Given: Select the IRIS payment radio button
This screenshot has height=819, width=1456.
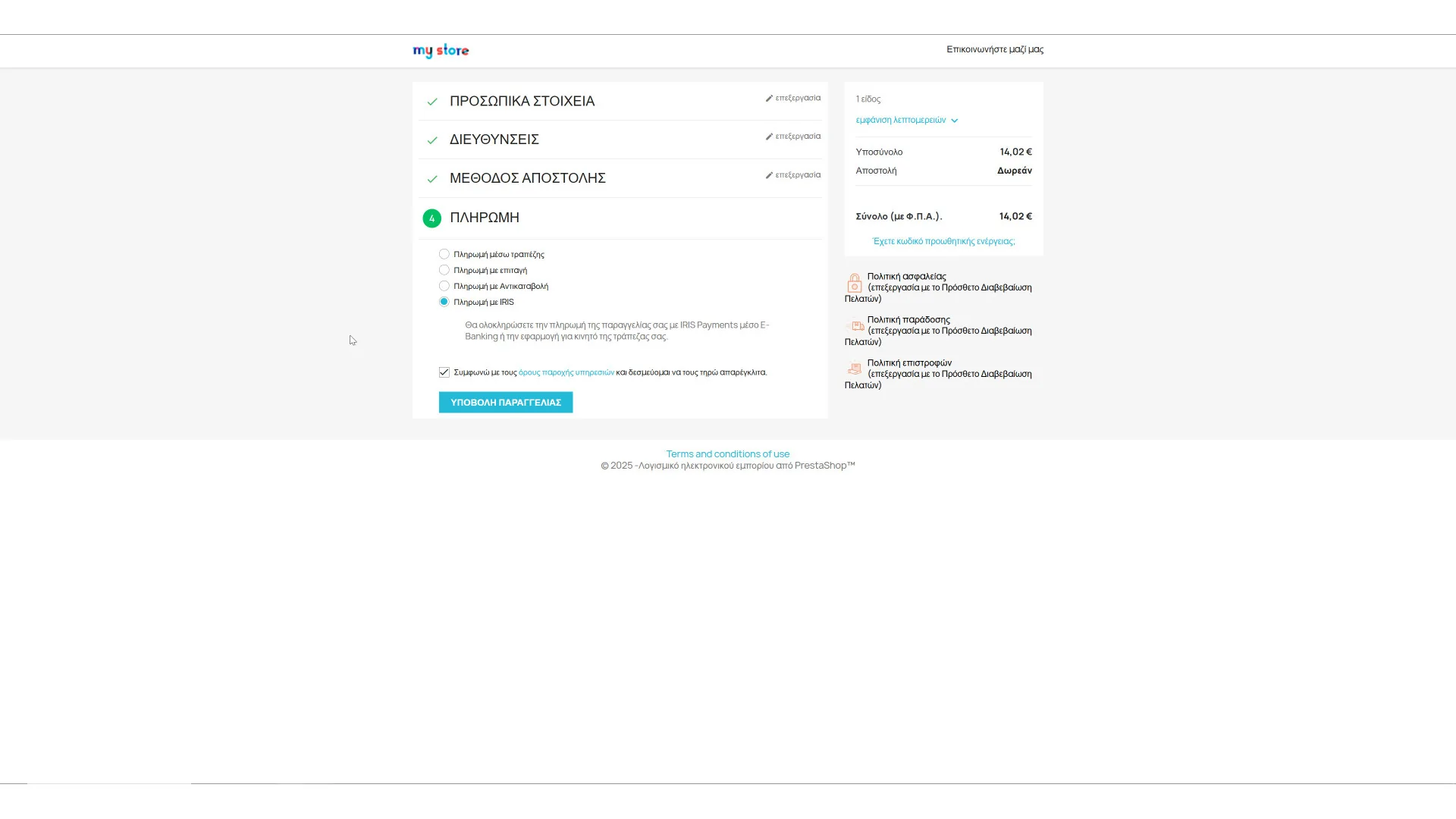Looking at the screenshot, I should pos(444,302).
